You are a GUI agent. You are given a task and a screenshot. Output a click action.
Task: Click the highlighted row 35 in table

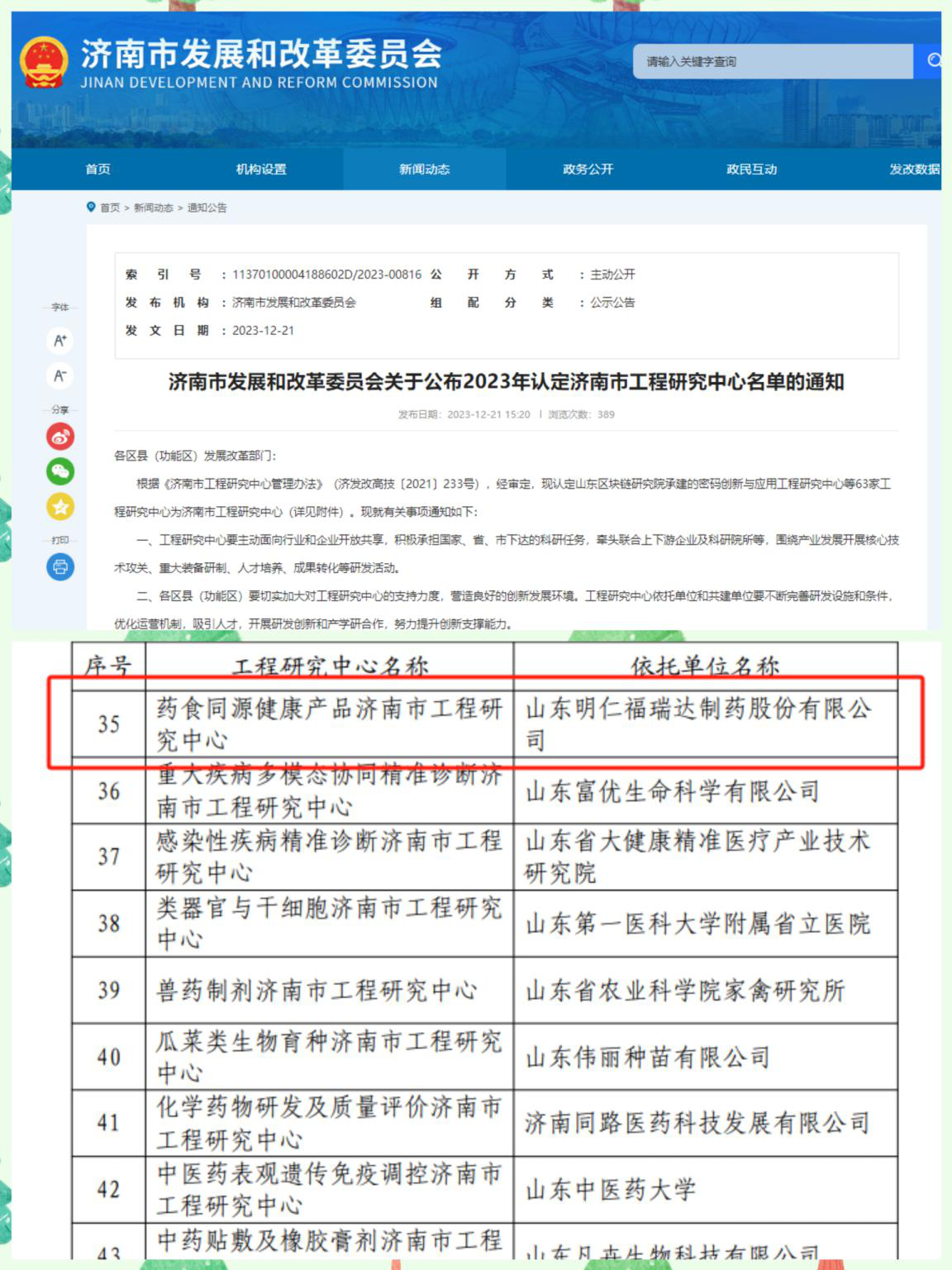click(484, 723)
